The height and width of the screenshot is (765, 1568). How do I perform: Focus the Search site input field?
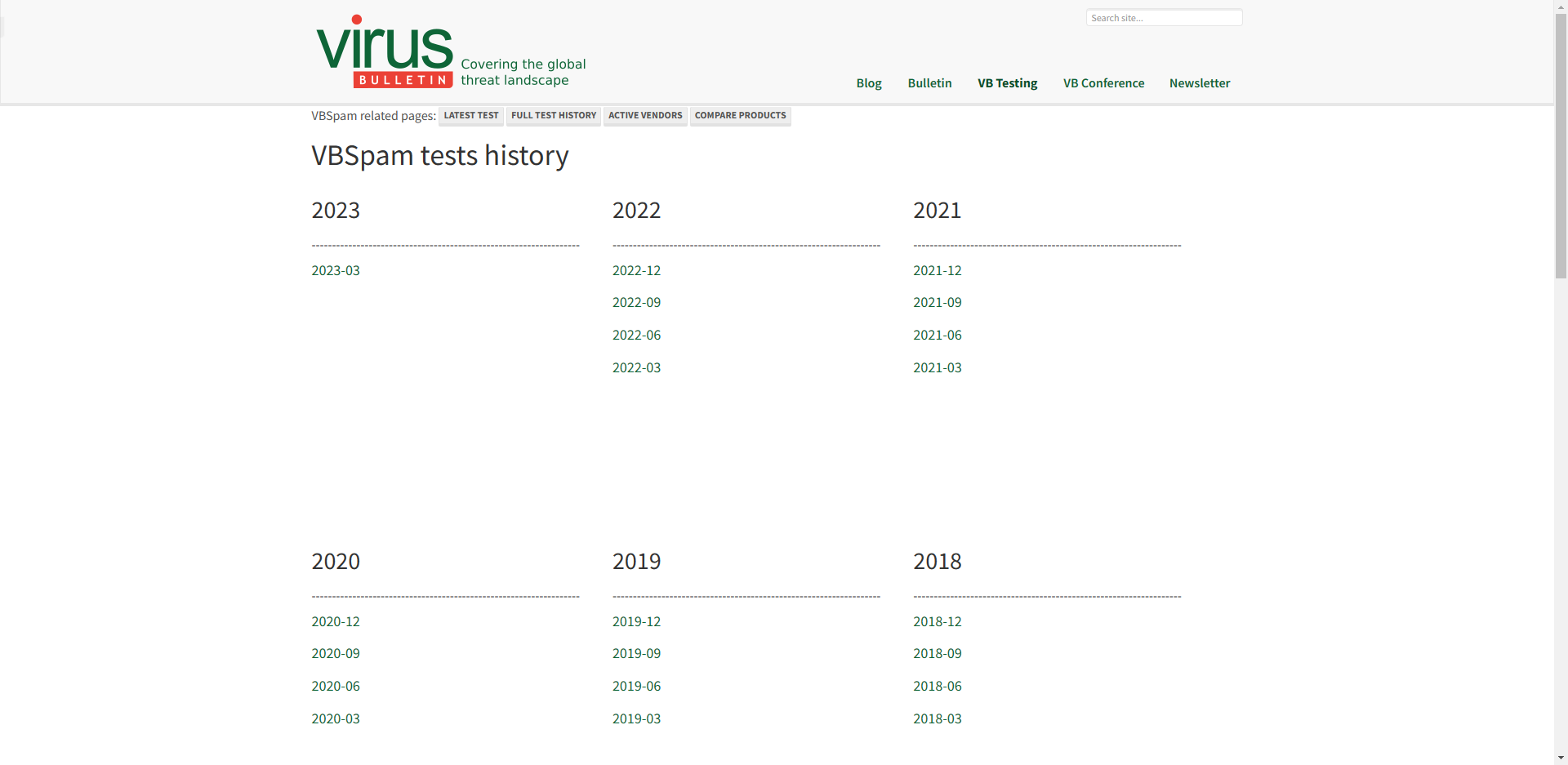pyautogui.click(x=1164, y=18)
